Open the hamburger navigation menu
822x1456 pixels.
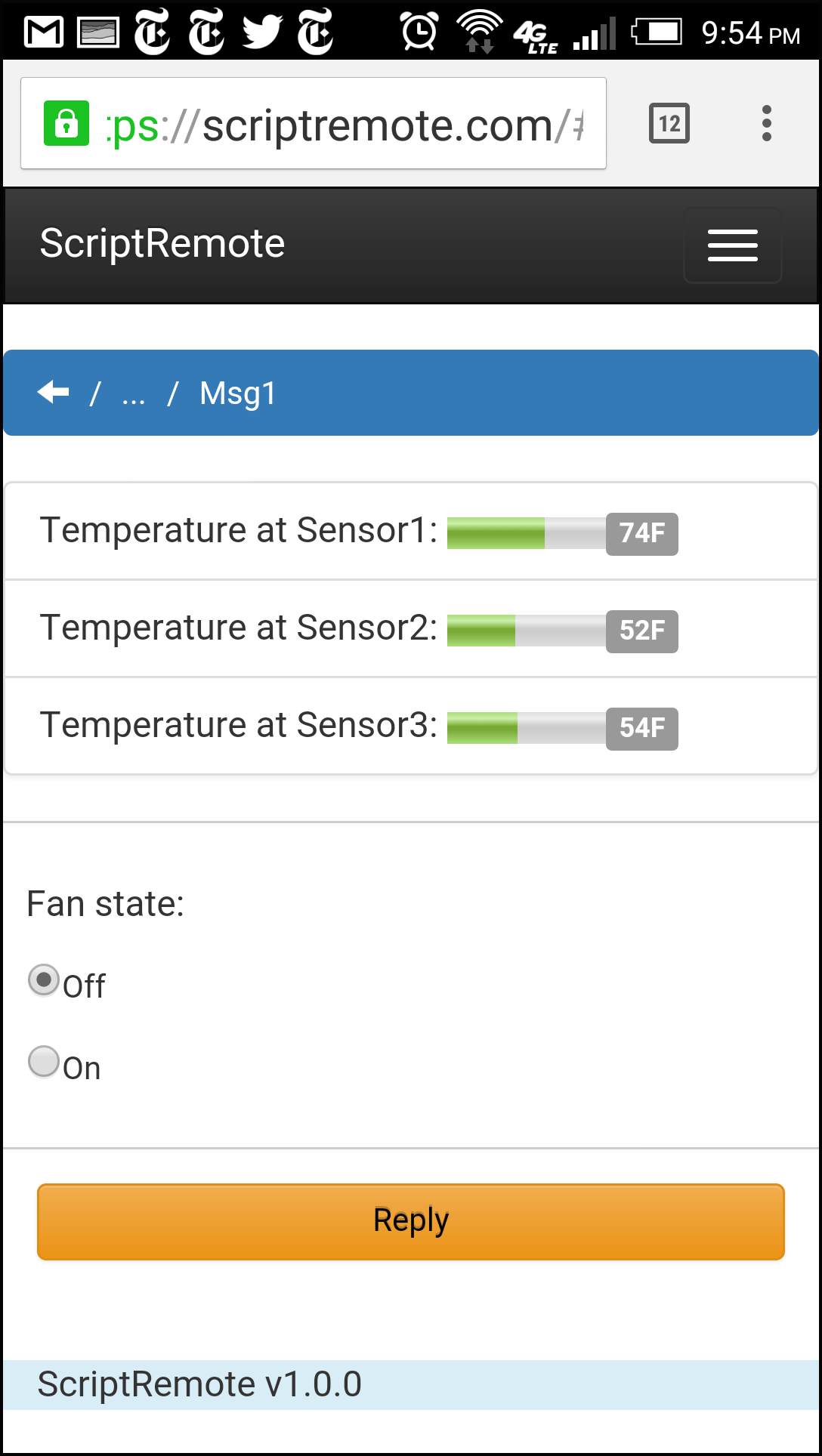click(732, 245)
